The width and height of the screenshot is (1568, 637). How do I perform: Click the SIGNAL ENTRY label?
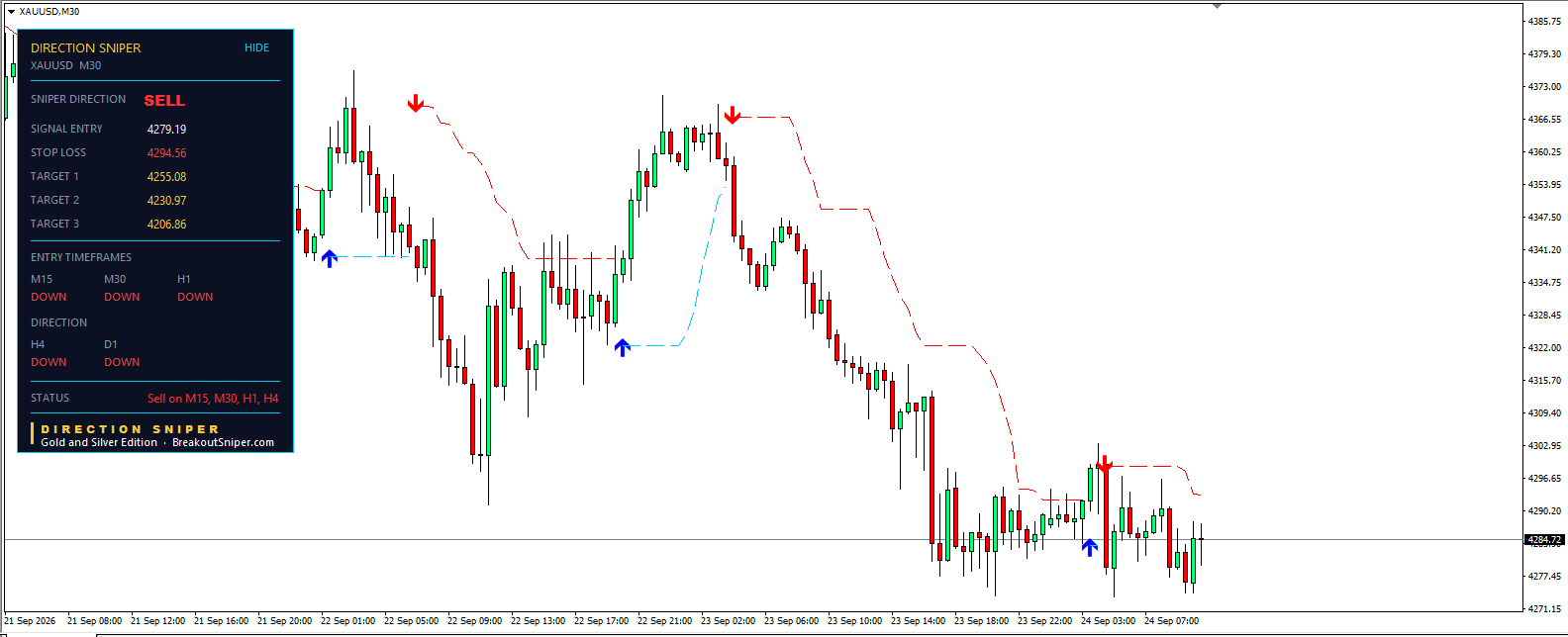point(66,129)
